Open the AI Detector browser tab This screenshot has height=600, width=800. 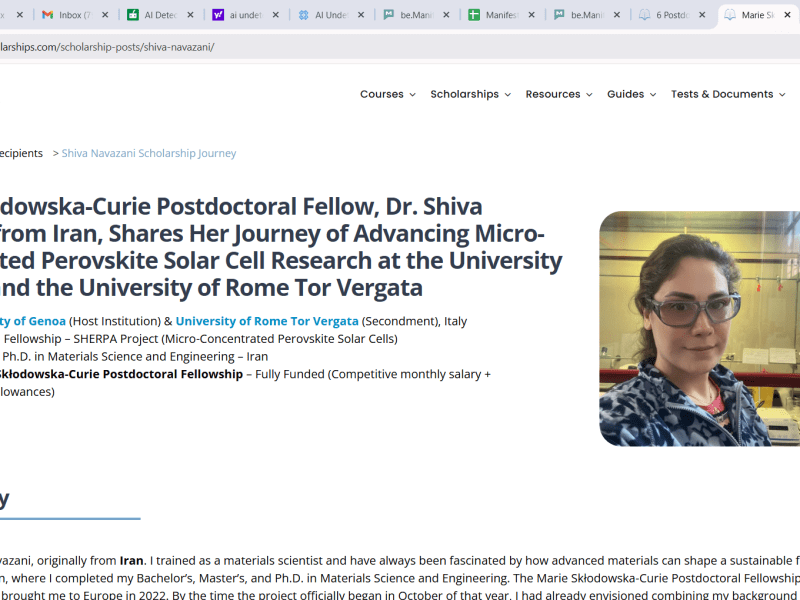tap(160, 15)
